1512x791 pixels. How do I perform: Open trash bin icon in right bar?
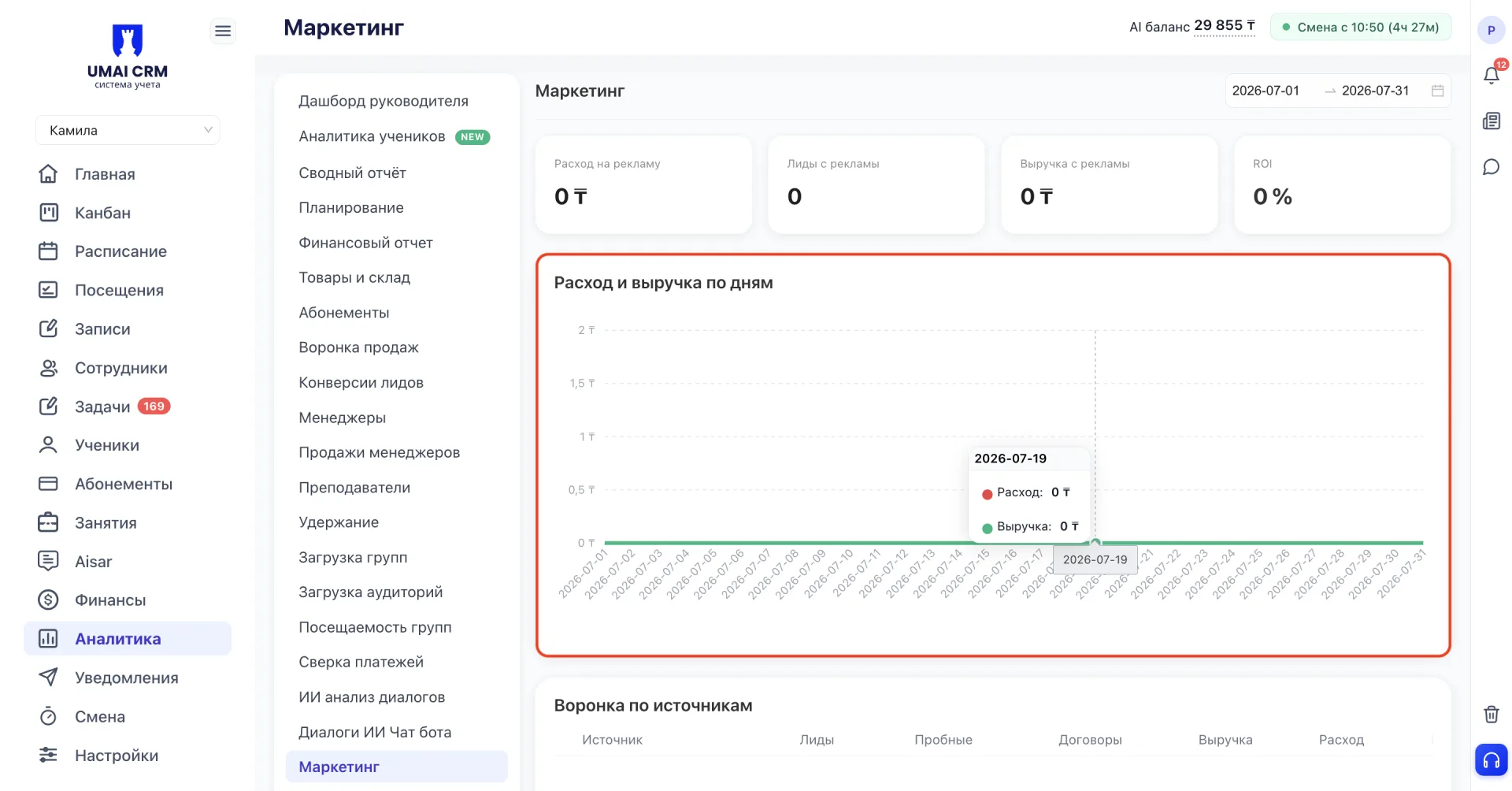click(x=1492, y=714)
